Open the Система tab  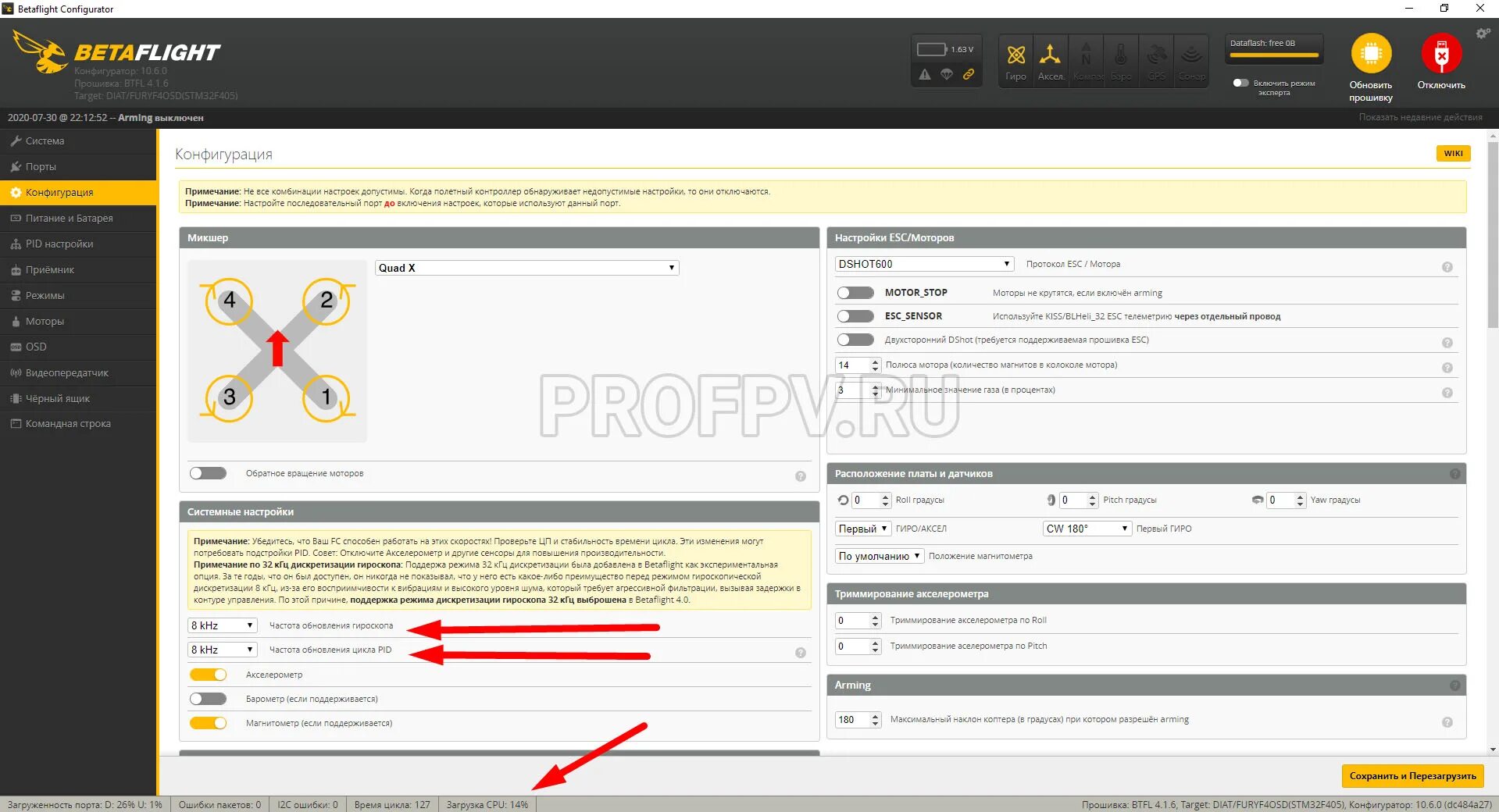click(x=78, y=141)
